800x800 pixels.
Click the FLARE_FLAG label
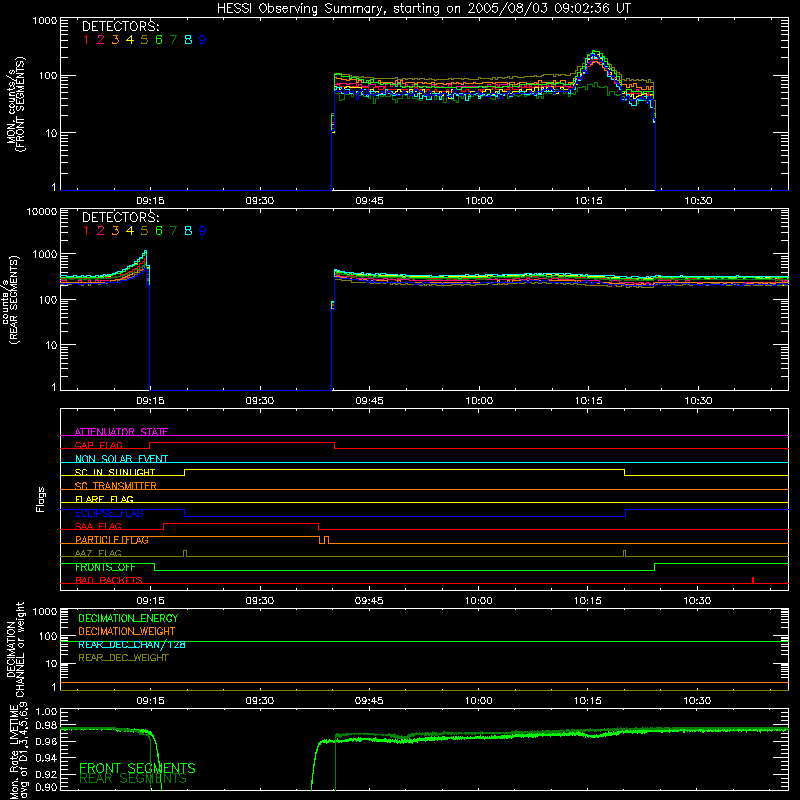click(x=104, y=499)
